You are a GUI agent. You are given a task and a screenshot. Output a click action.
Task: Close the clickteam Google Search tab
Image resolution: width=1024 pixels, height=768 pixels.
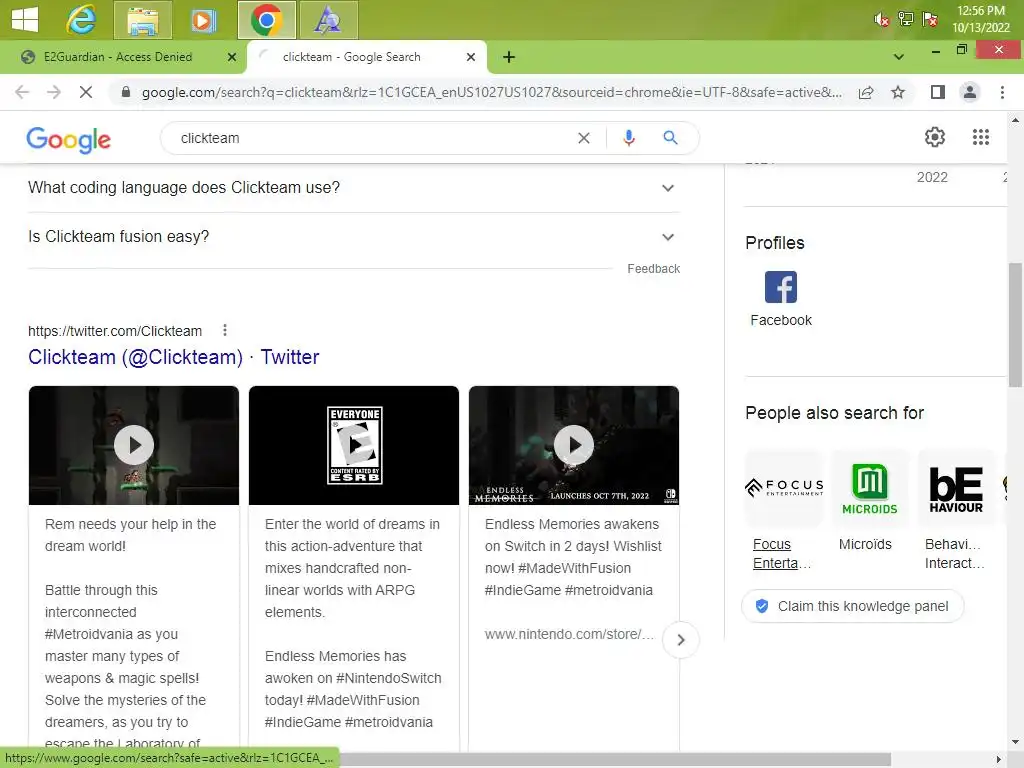tap(471, 57)
